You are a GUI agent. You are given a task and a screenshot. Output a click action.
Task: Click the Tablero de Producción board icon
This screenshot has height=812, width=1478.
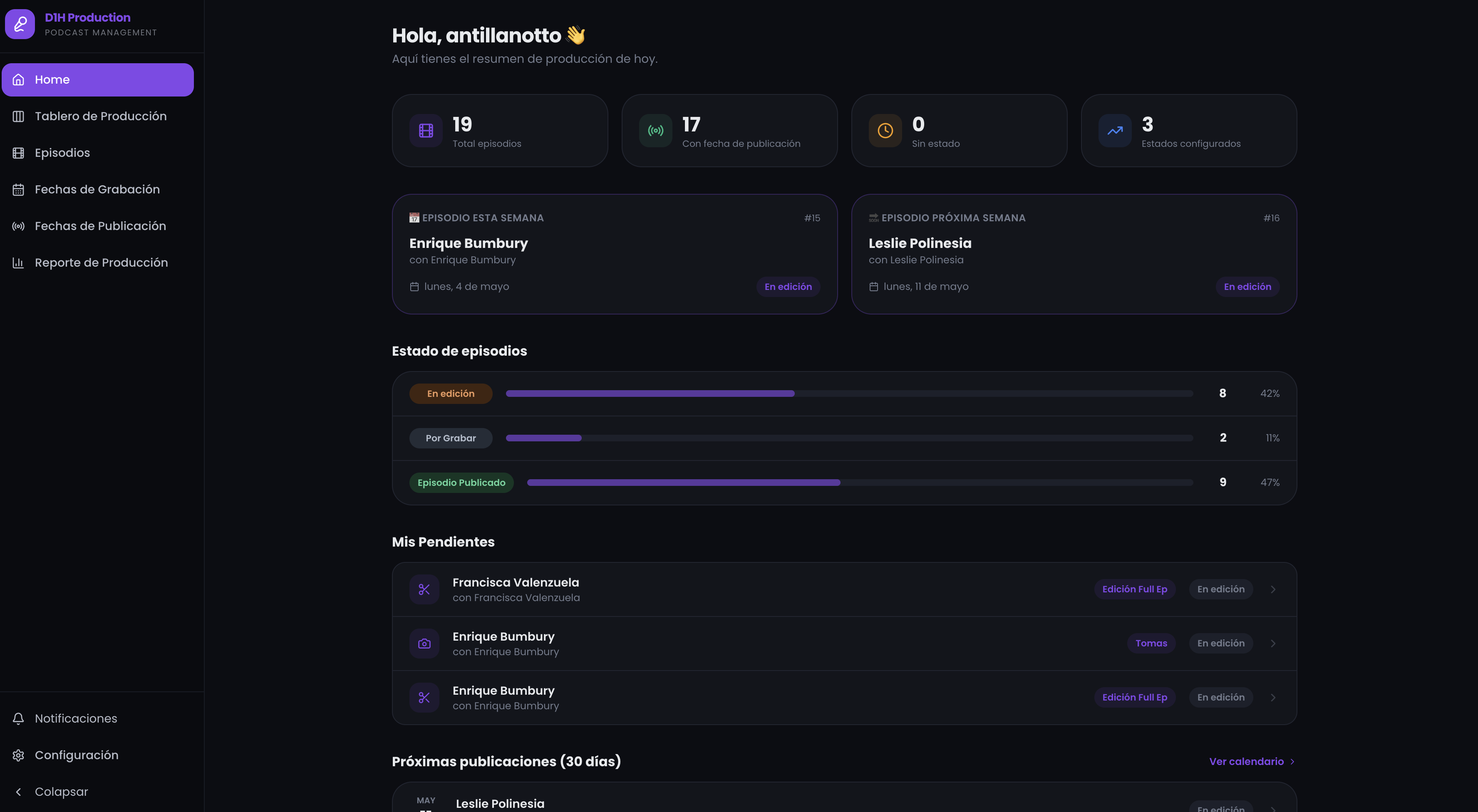tap(18, 116)
